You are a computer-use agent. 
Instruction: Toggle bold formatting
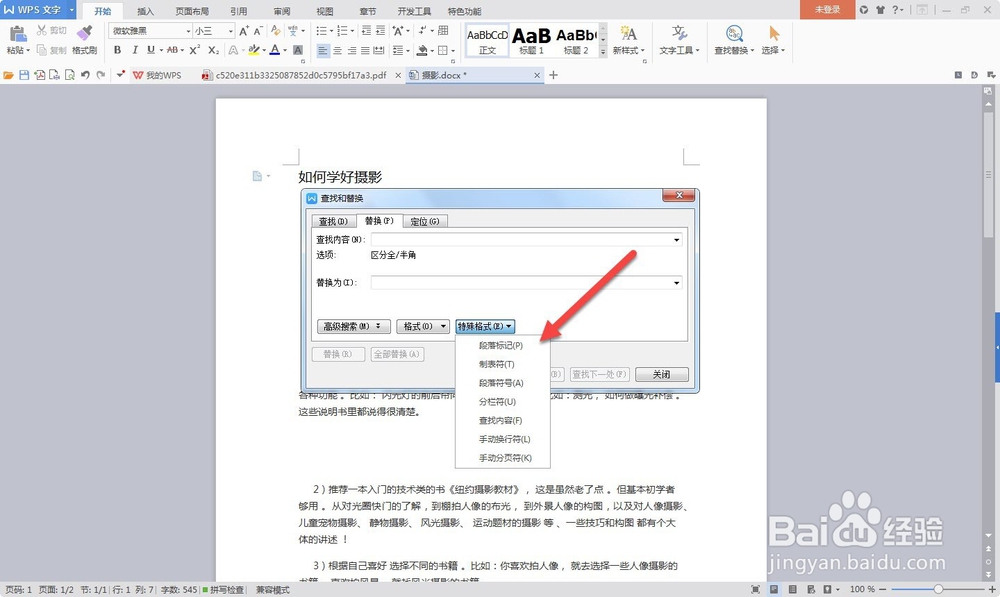119,50
